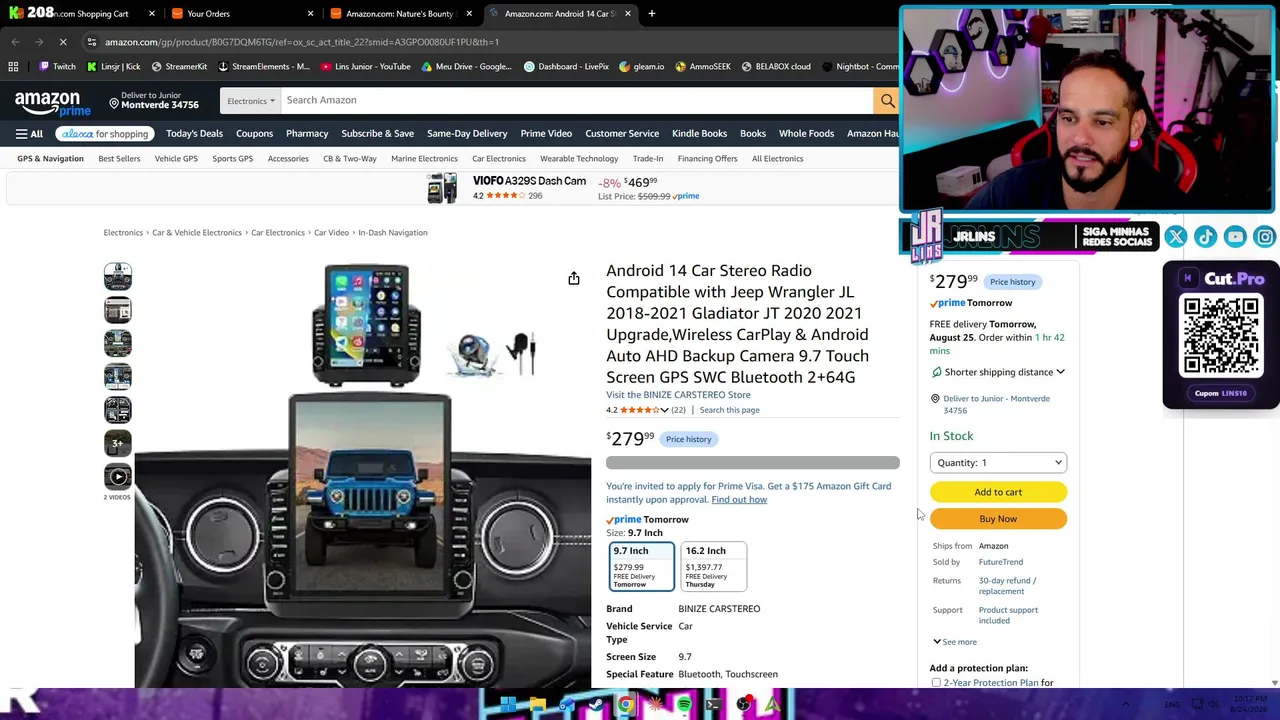Tick the 2-Year Protection Plan checkbox

(x=936, y=683)
